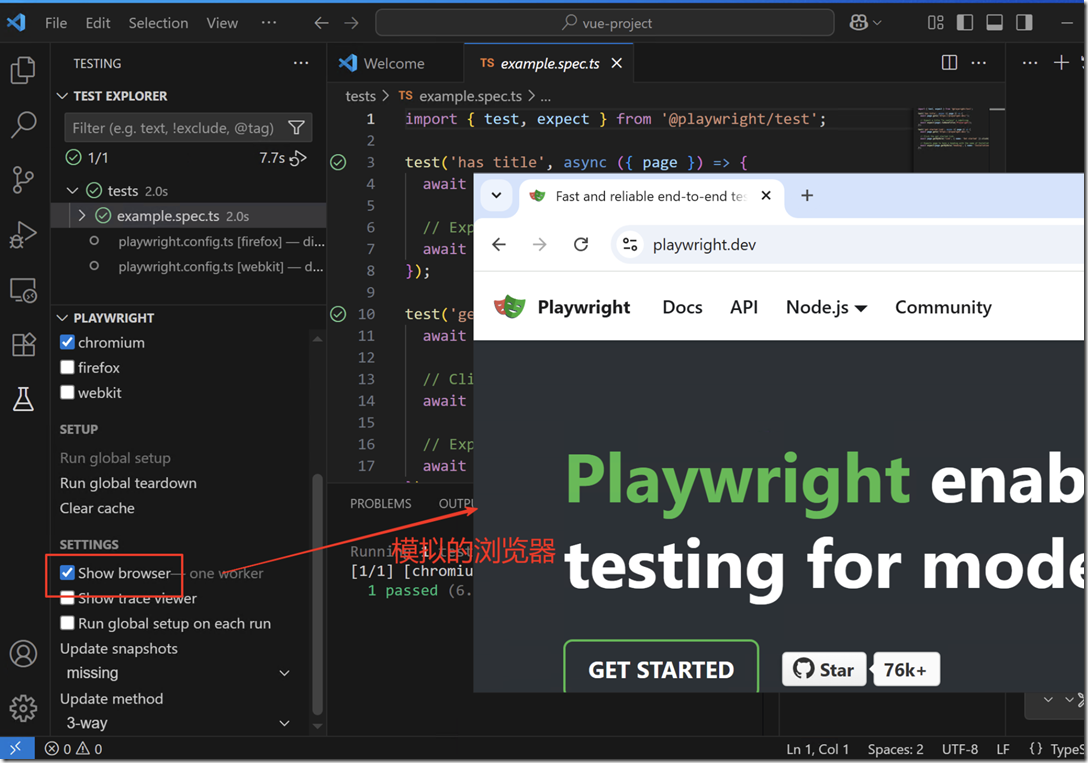Screen dimensions: 1088x763
Task: Toggle bottom panel layout icon
Action: tap(994, 23)
